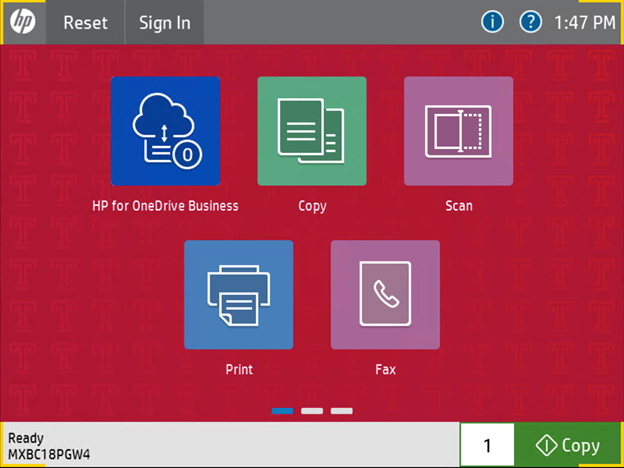Image resolution: width=624 pixels, height=468 pixels.
Task: Tap the Ready status message
Action: 25,438
